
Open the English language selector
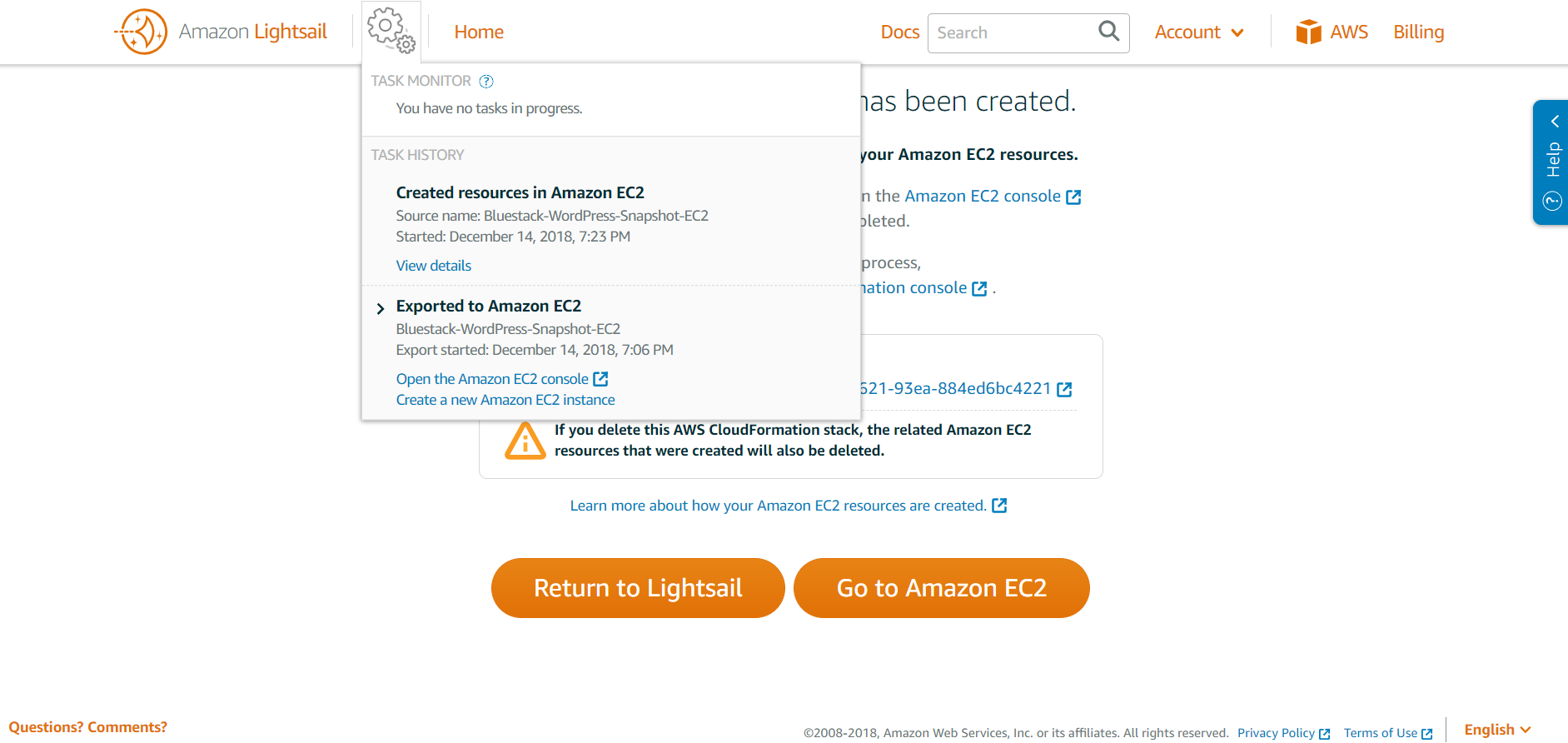[1497, 730]
